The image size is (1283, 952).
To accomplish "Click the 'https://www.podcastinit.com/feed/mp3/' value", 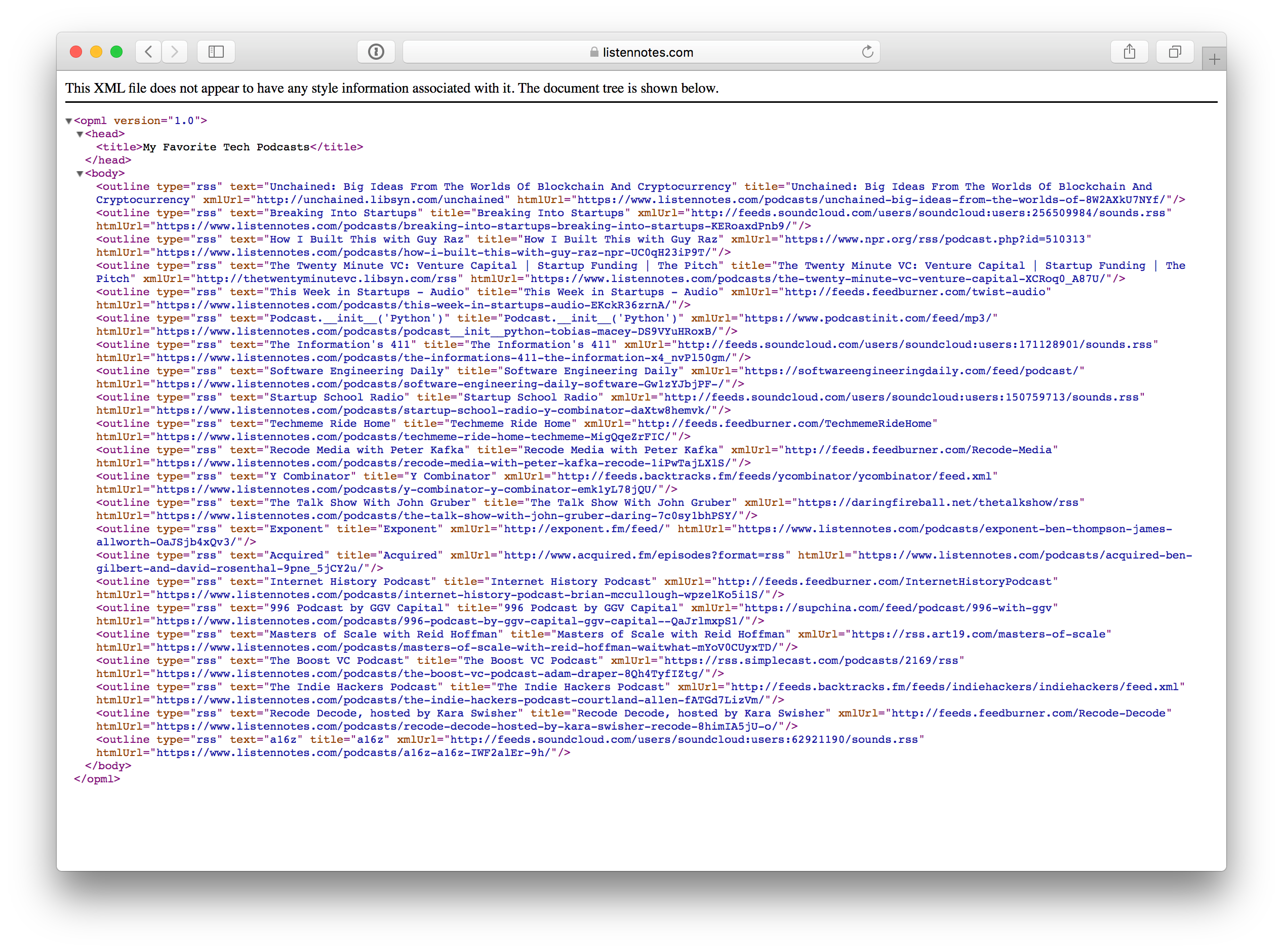I will pyautogui.click(x=868, y=318).
